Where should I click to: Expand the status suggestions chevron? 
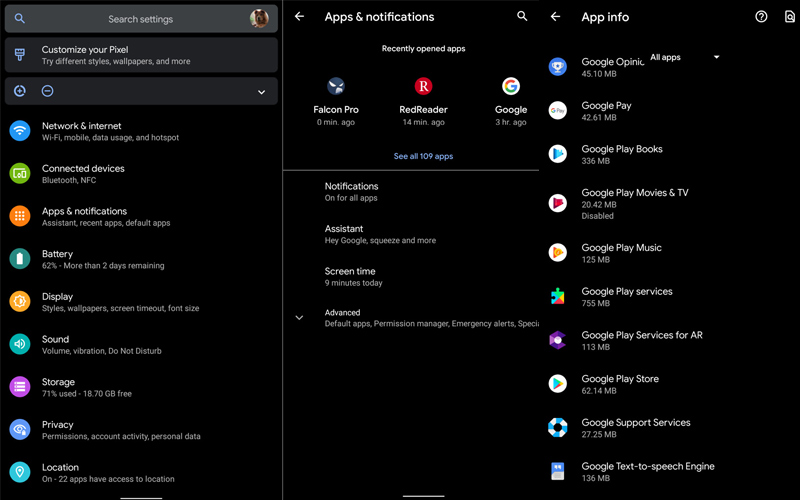pos(262,92)
